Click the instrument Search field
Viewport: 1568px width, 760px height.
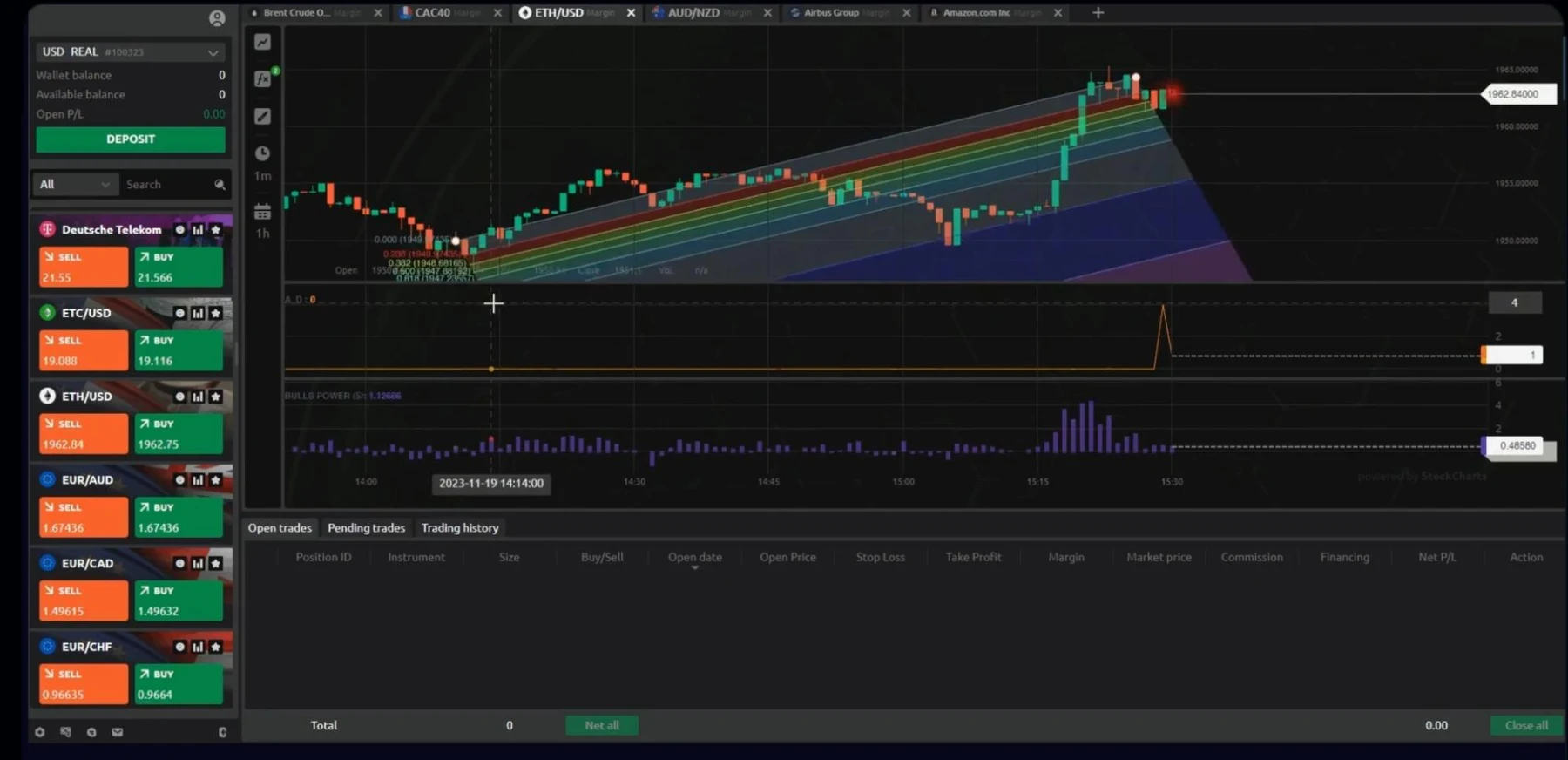(168, 185)
